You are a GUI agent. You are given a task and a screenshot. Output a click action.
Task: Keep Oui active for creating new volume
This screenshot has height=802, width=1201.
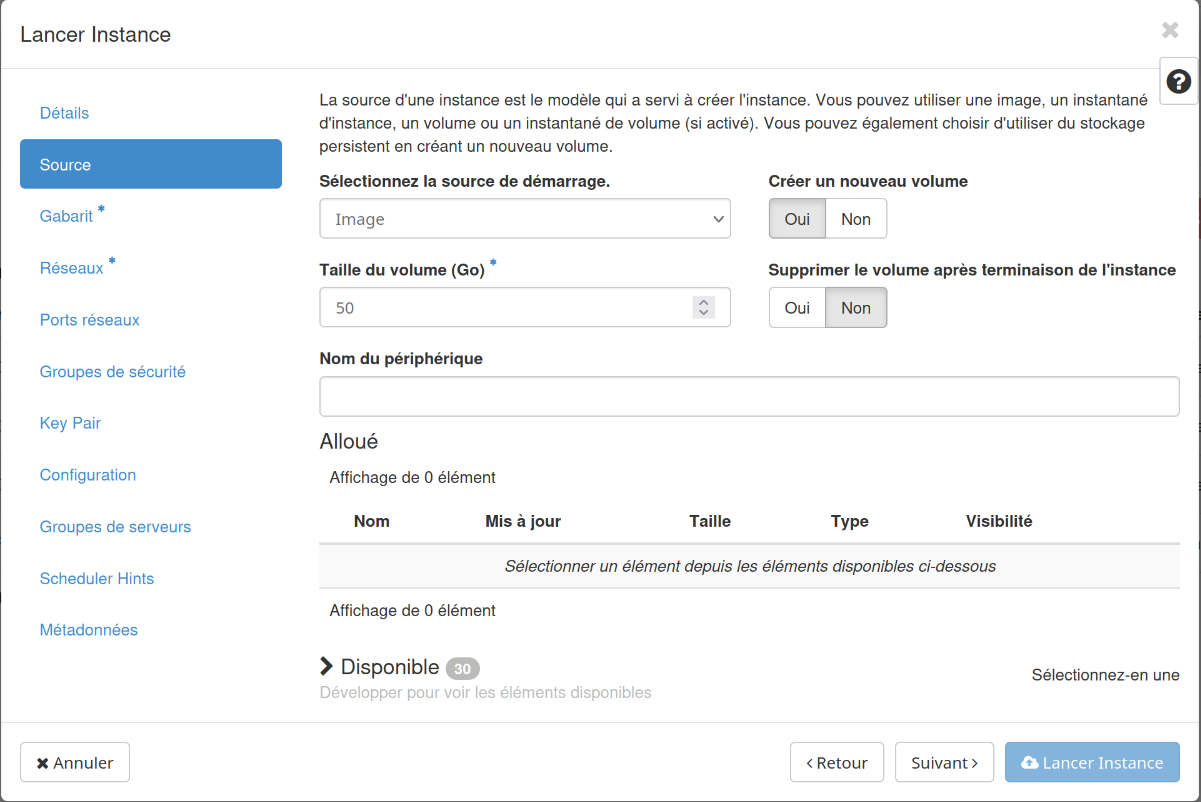pos(796,218)
